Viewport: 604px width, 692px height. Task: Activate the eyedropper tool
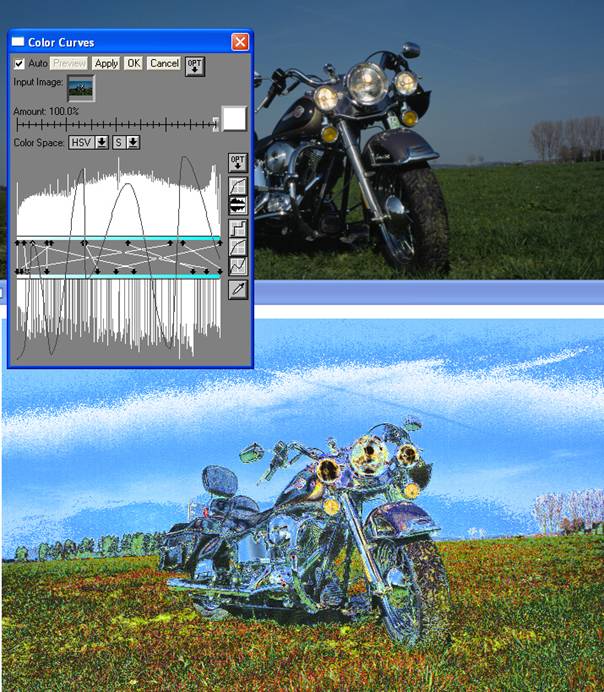point(238,290)
